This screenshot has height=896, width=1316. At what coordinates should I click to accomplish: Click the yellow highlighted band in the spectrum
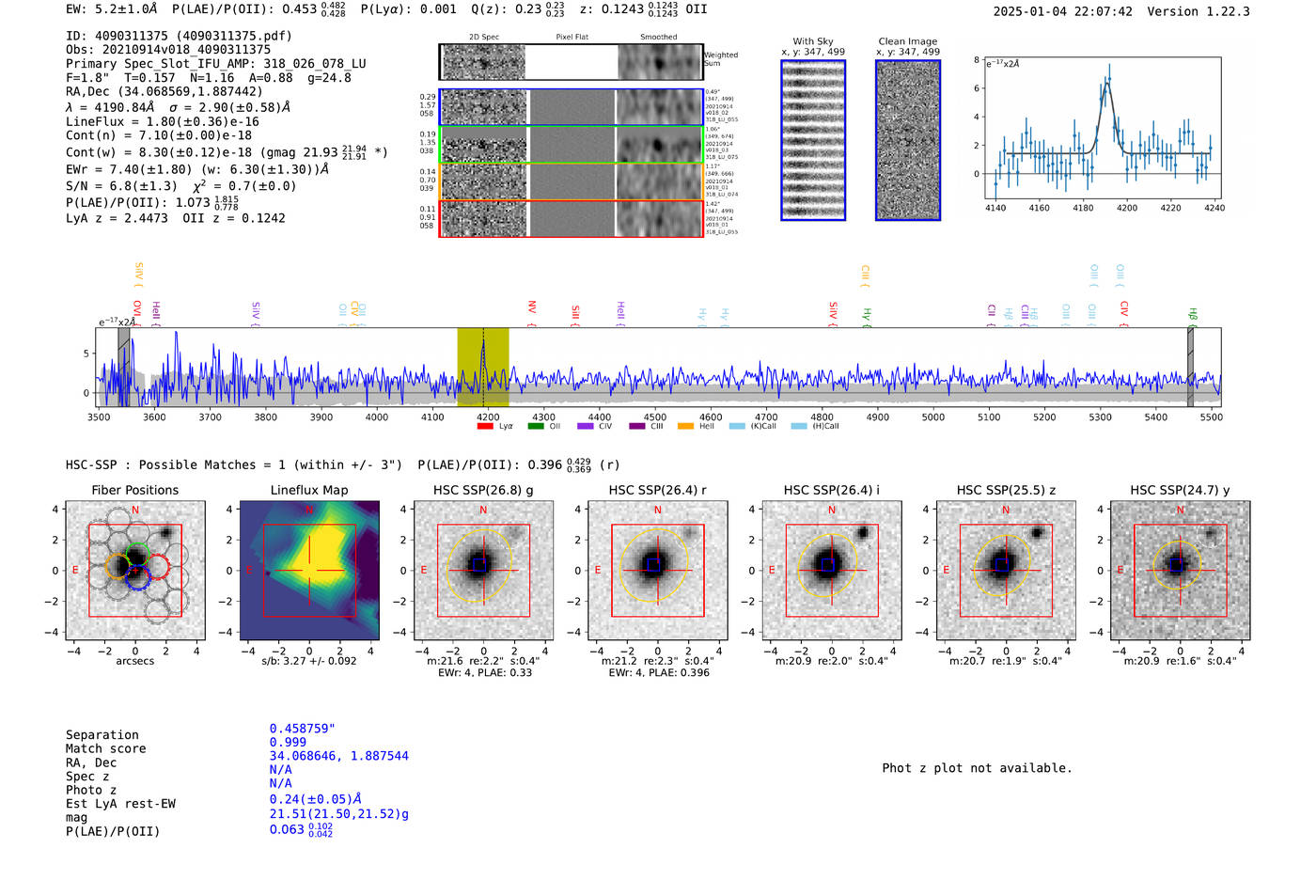[483, 368]
